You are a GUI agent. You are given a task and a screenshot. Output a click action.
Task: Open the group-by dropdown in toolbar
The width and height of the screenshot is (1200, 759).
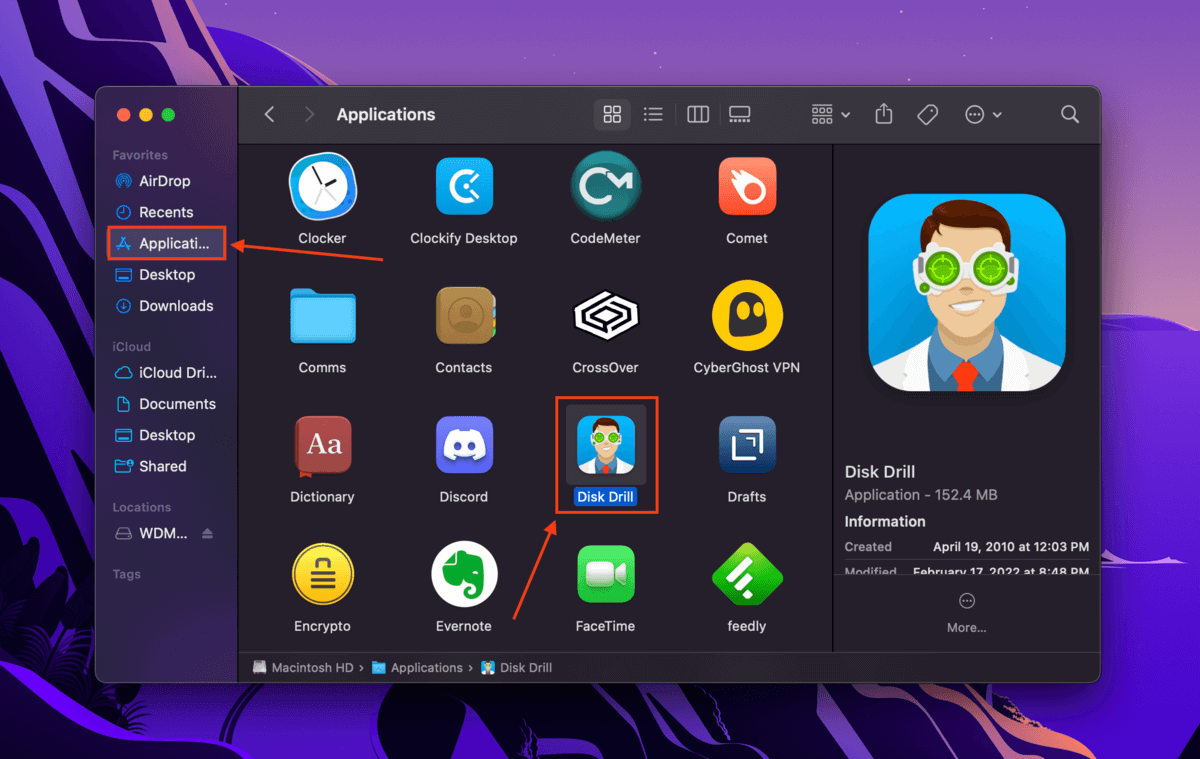click(x=831, y=115)
